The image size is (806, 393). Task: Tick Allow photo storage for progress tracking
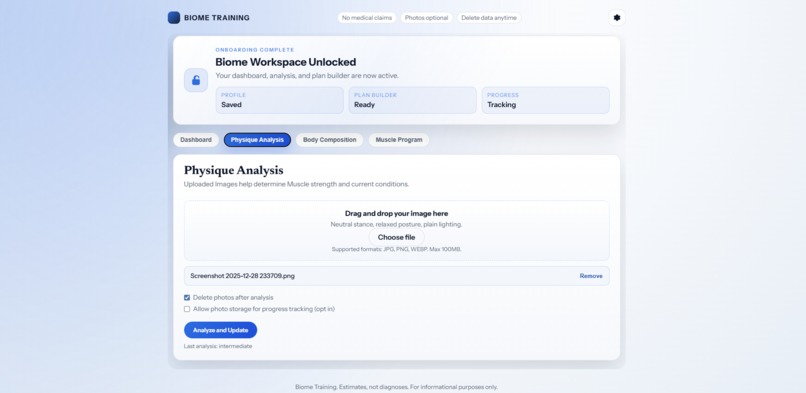pos(187,309)
